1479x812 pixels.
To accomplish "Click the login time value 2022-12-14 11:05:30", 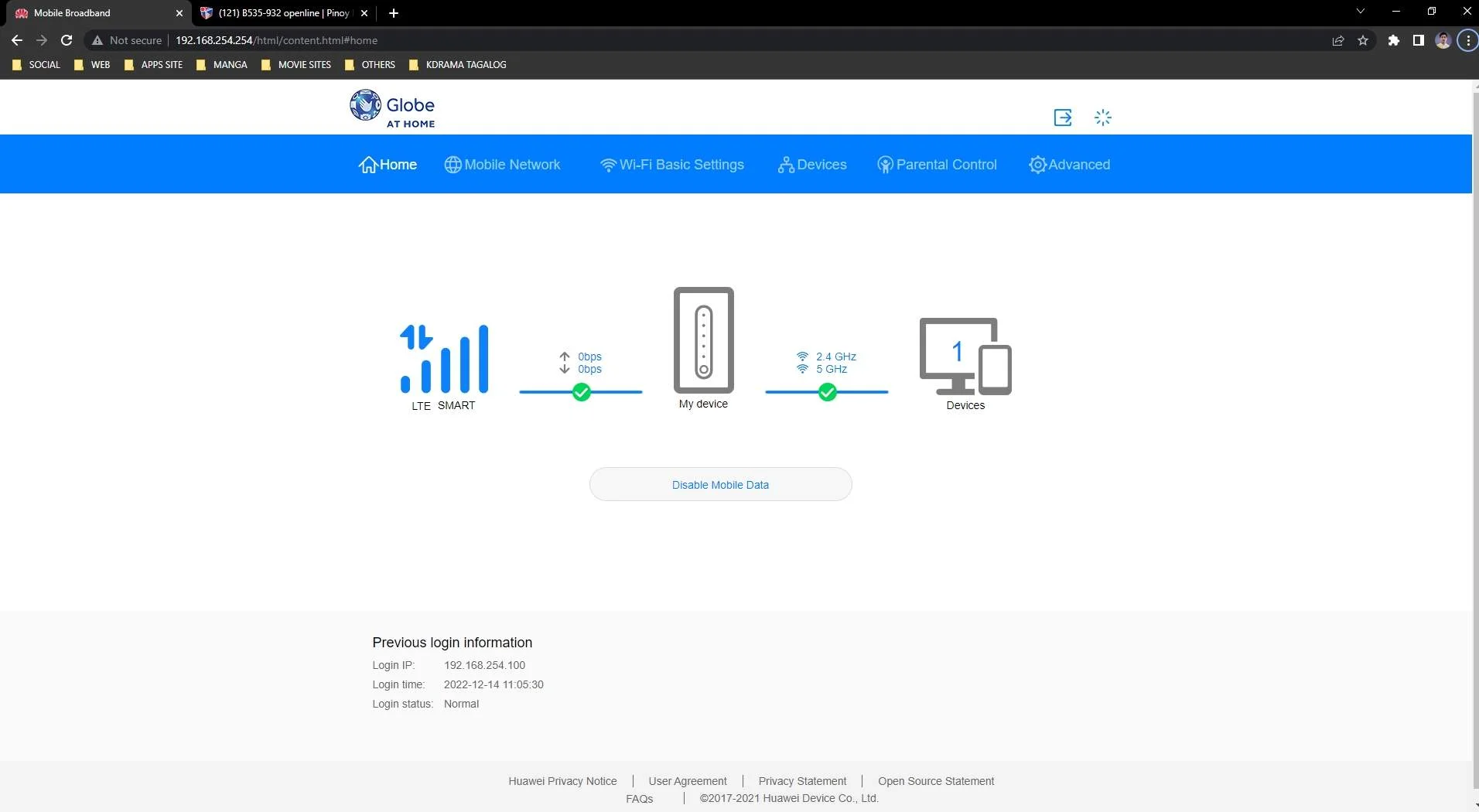I will click(494, 684).
